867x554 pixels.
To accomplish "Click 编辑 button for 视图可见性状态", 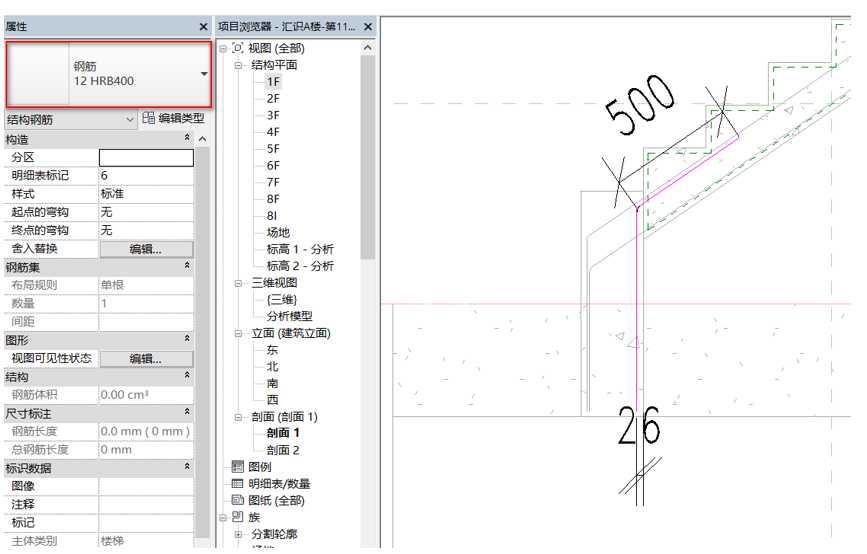I will (x=146, y=359).
